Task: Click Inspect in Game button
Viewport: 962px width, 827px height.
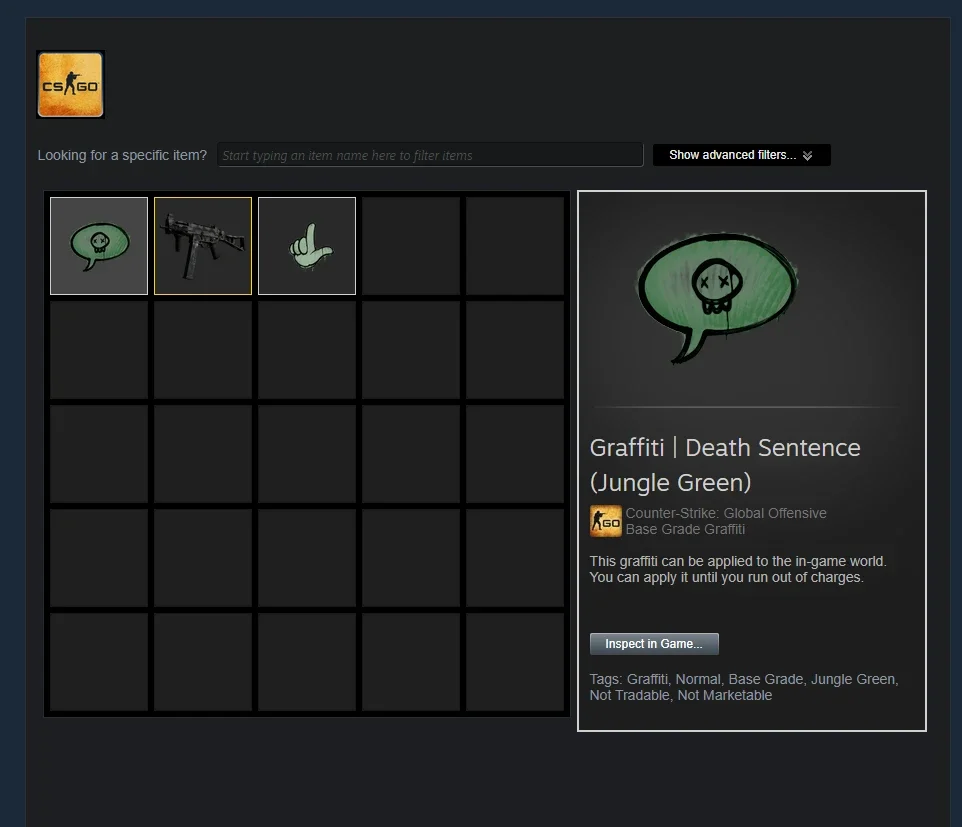Action: pyautogui.click(x=654, y=644)
